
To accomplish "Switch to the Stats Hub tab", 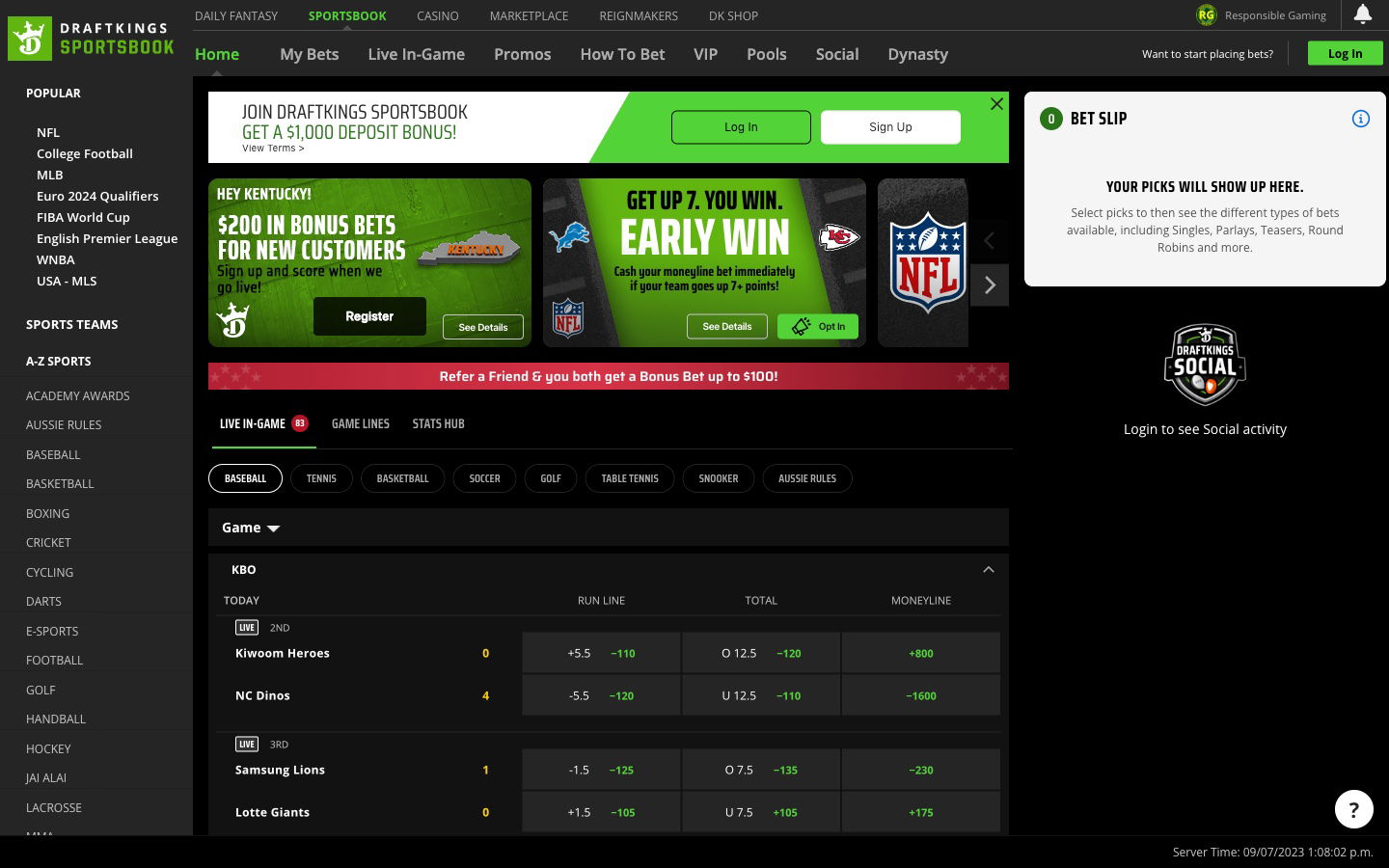I will click(438, 423).
